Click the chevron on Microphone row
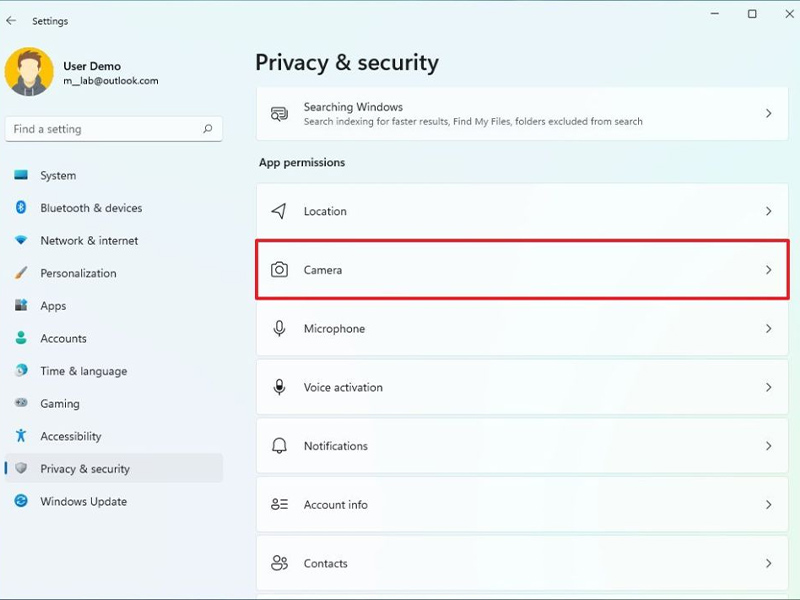The width and height of the screenshot is (800, 600). 768,329
